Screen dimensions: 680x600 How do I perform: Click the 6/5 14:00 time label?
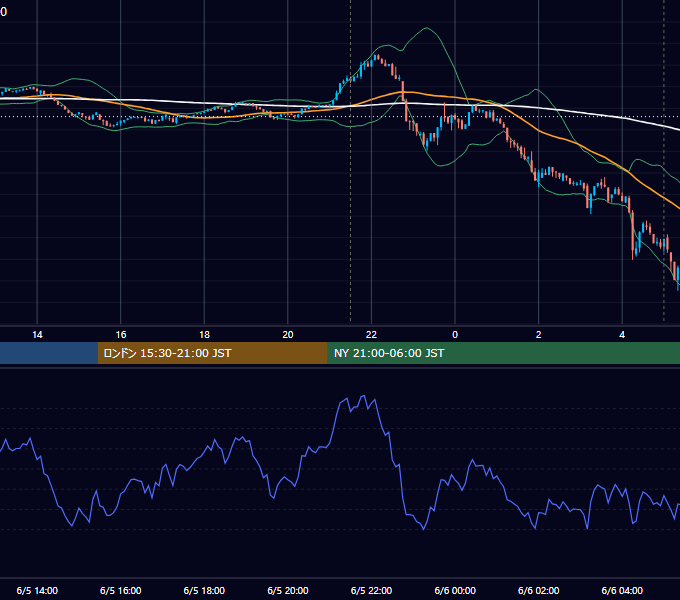(37, 590)
